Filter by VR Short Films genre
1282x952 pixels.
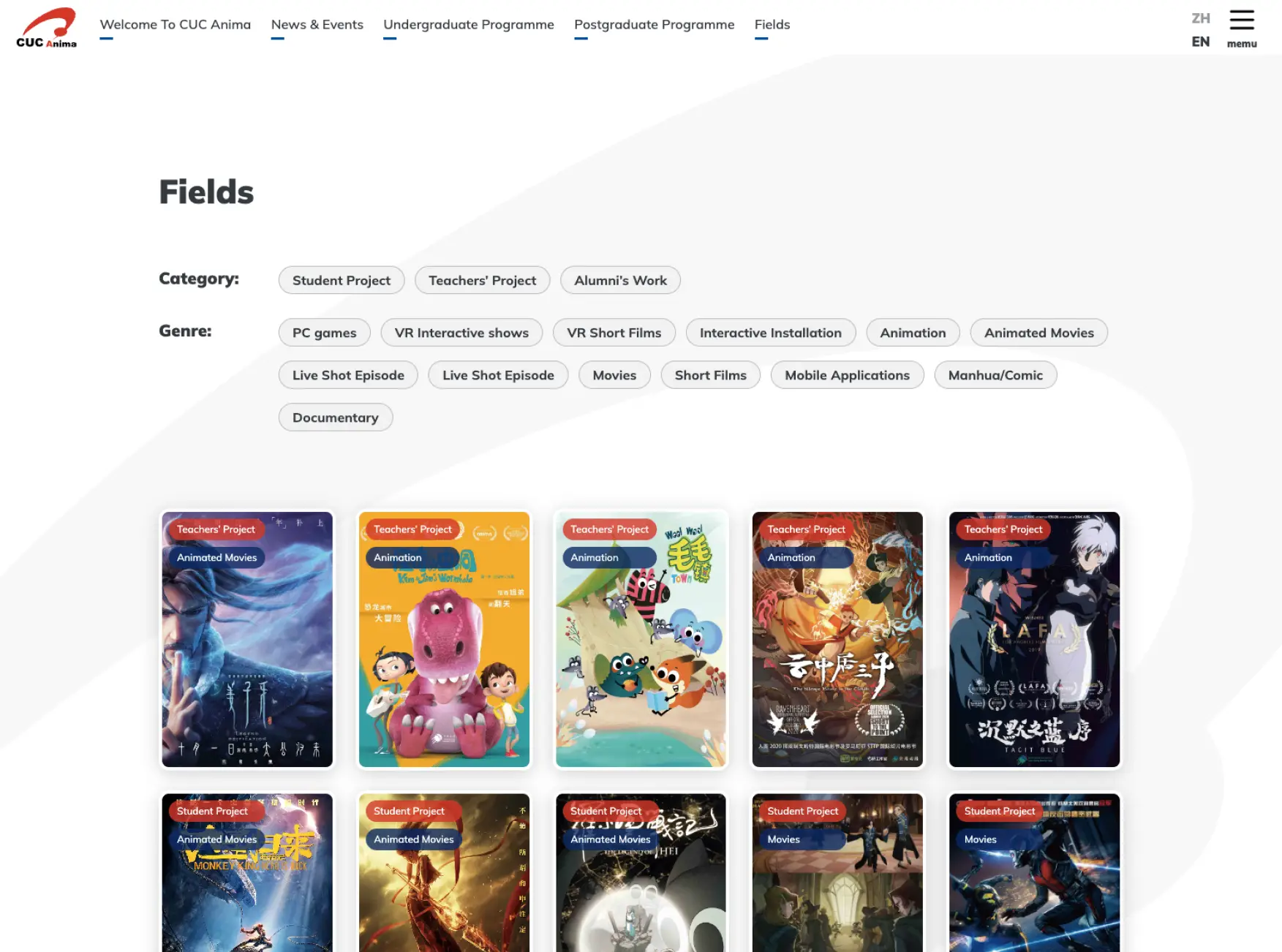(614, 333)
